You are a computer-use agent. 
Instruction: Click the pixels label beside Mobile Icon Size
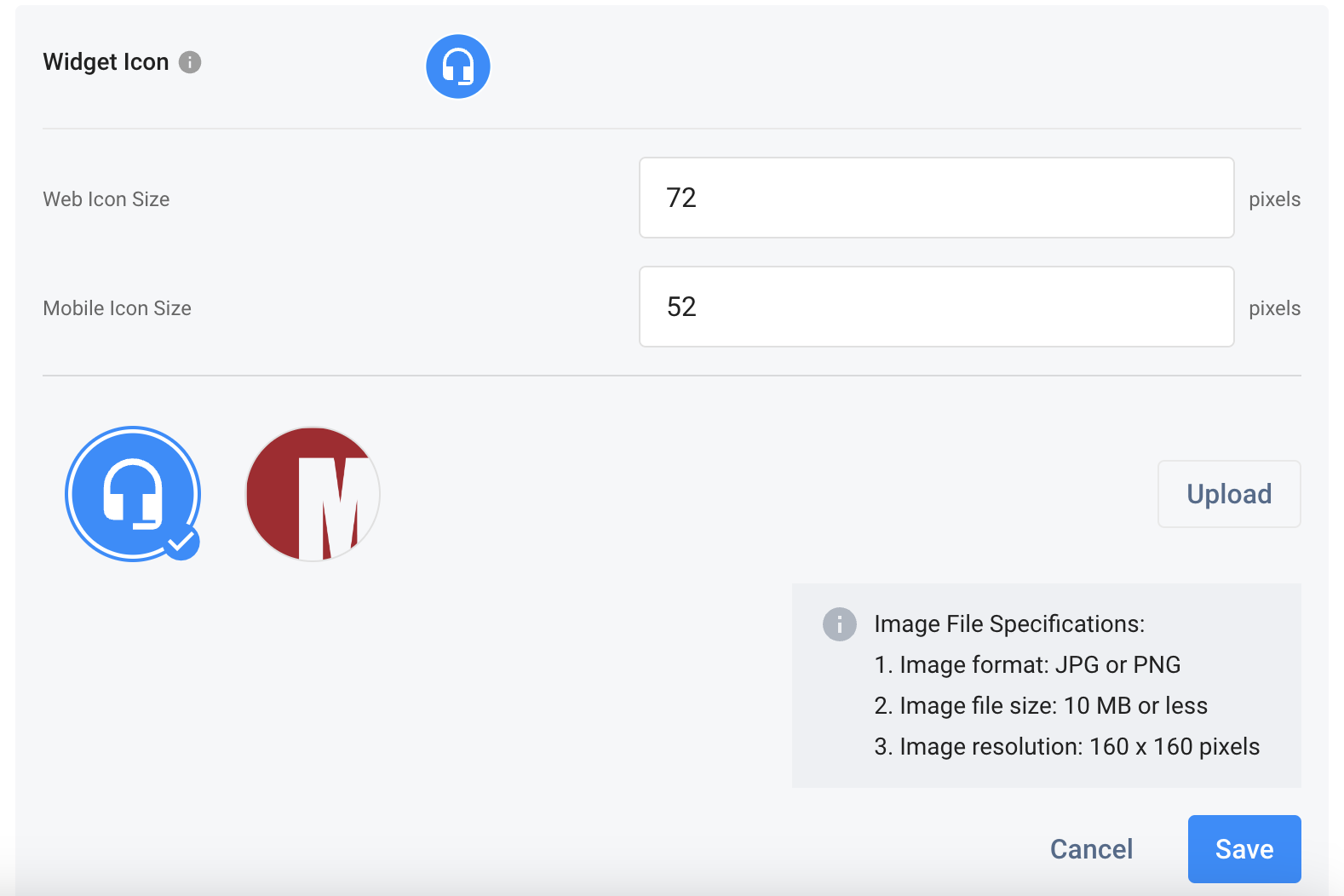pos(1274,308)
